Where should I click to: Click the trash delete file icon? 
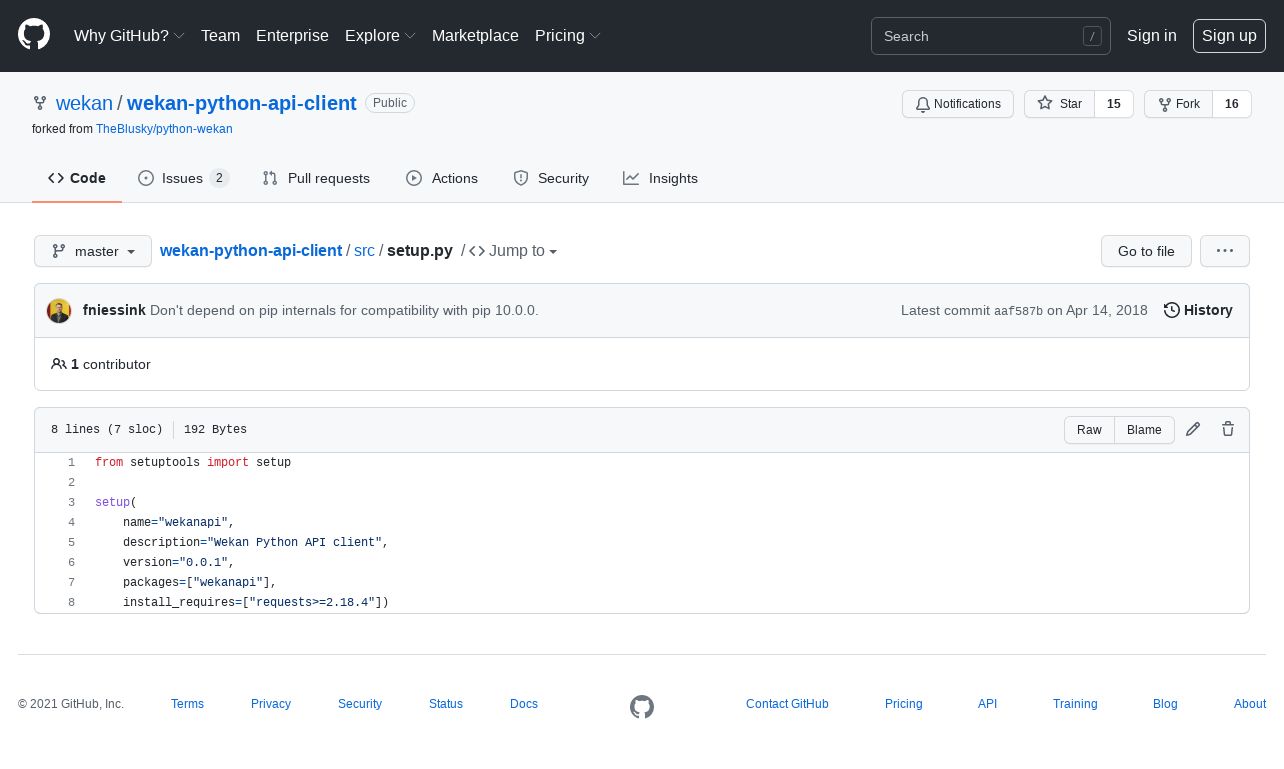[x=1228, y=429]
